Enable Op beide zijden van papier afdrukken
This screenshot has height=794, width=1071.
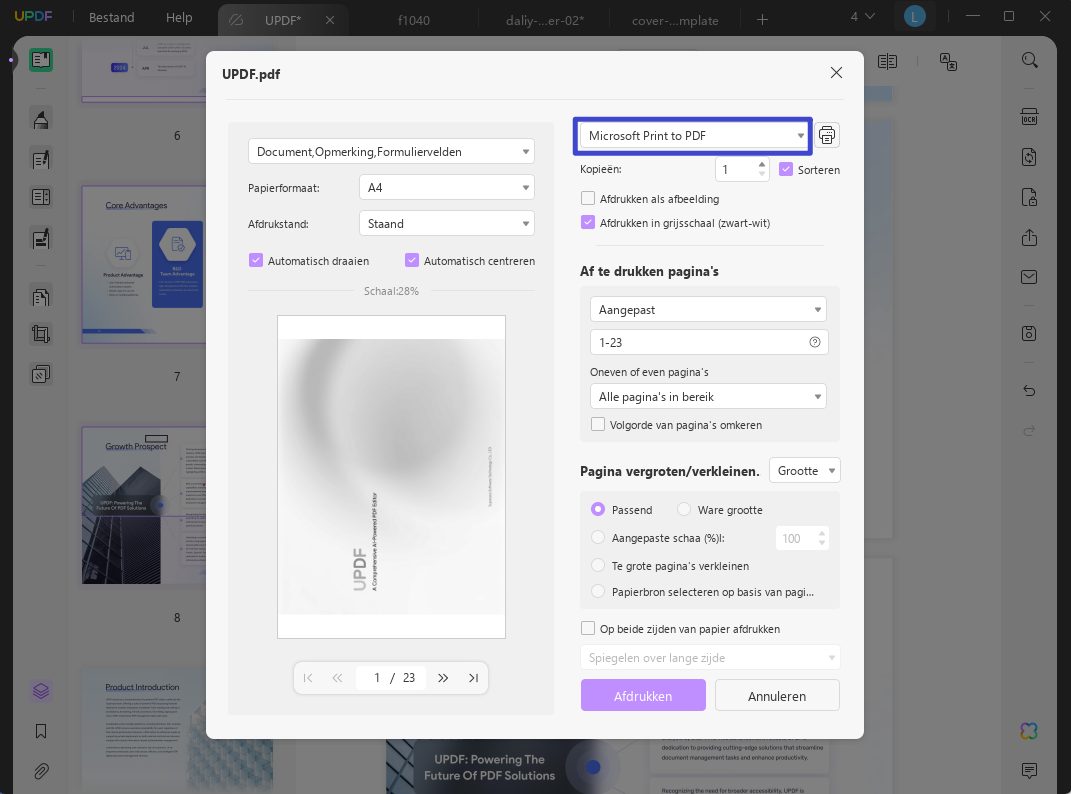587,628
